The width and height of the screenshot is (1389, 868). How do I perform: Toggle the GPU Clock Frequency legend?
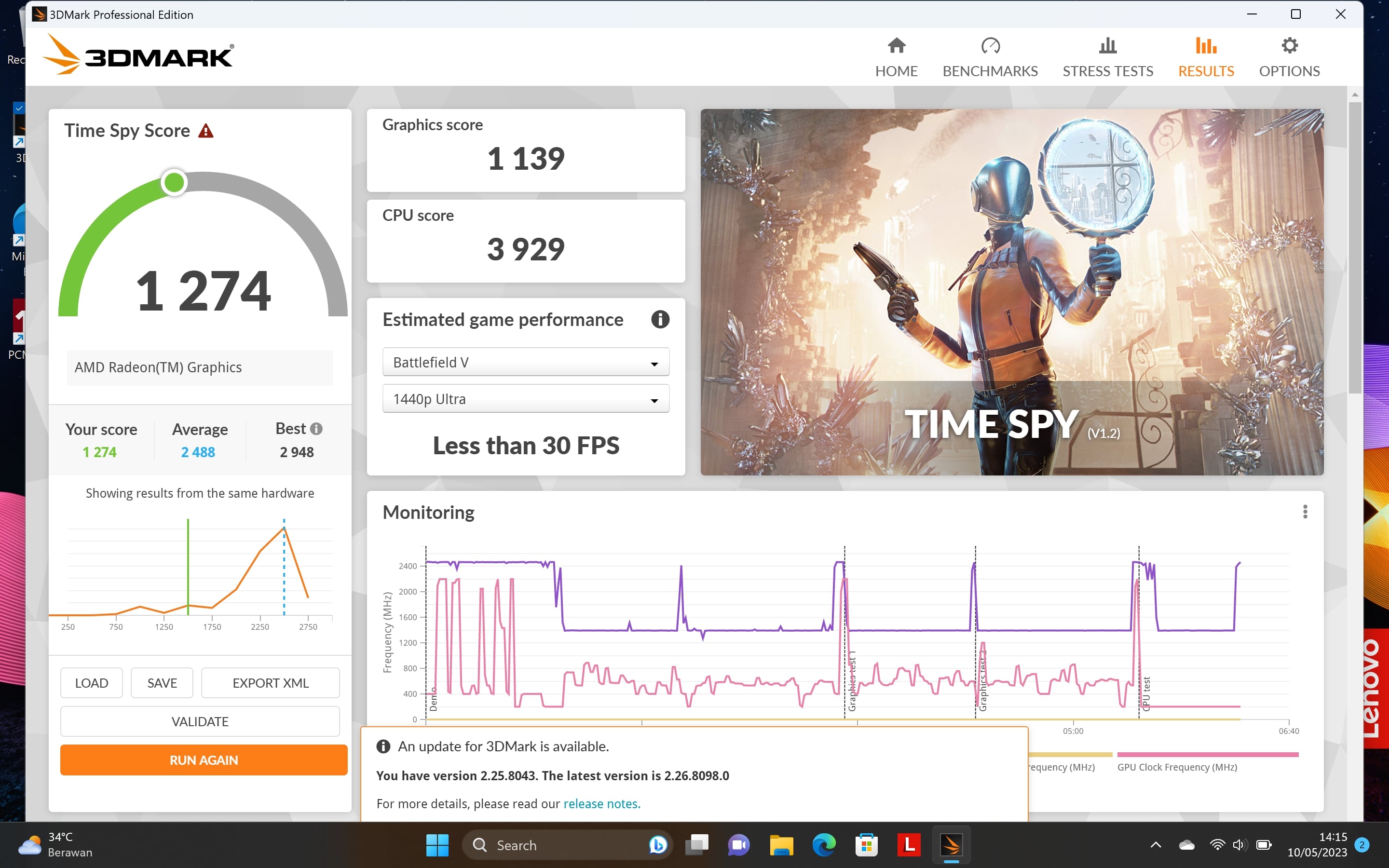click(x=1178, y=767)
